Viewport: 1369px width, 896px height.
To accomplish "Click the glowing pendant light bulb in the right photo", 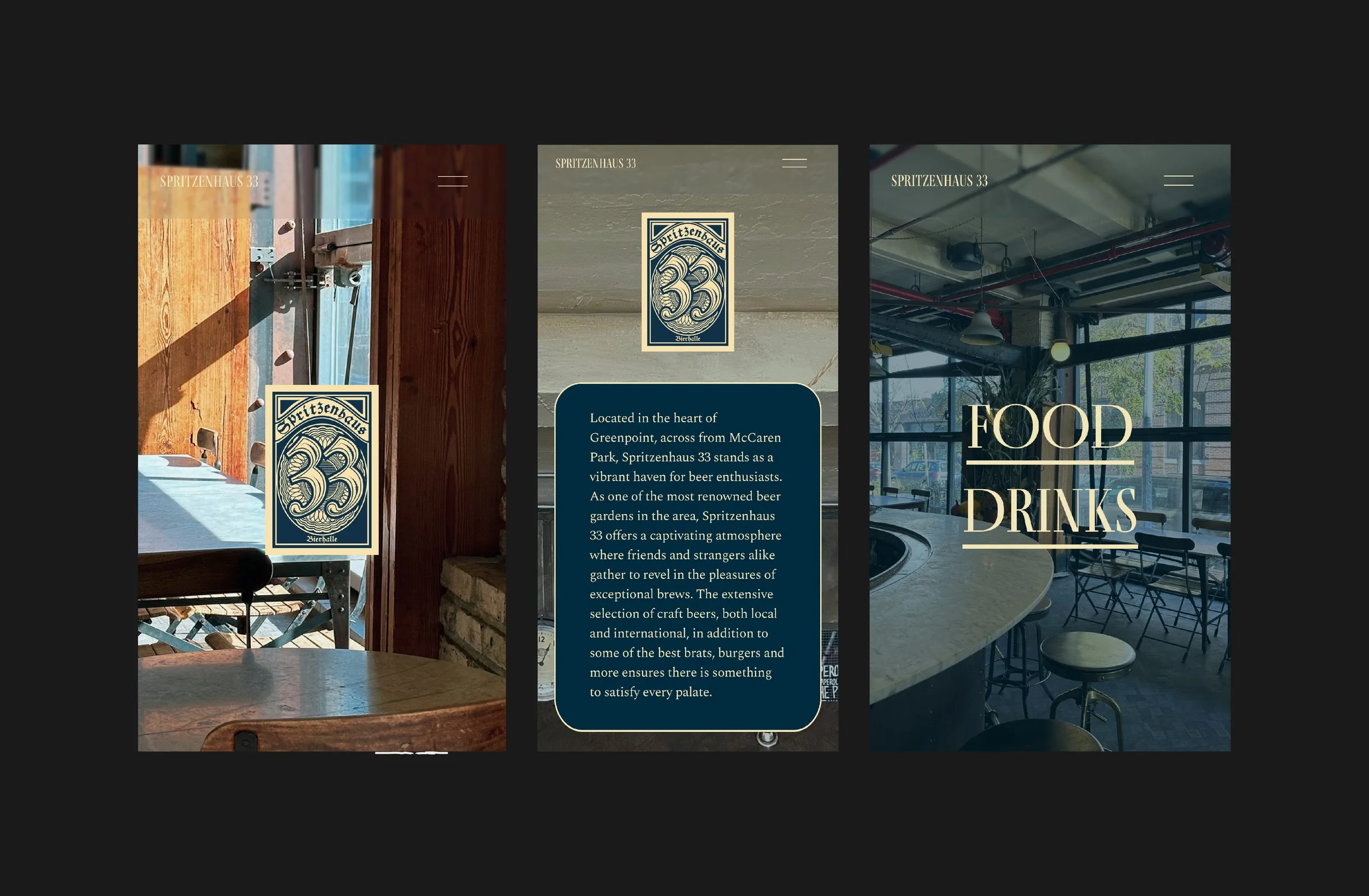I will point(1060,351).
